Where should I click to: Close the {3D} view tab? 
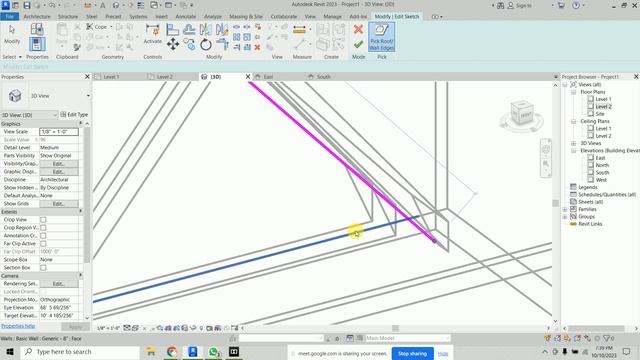pos(248,77)
